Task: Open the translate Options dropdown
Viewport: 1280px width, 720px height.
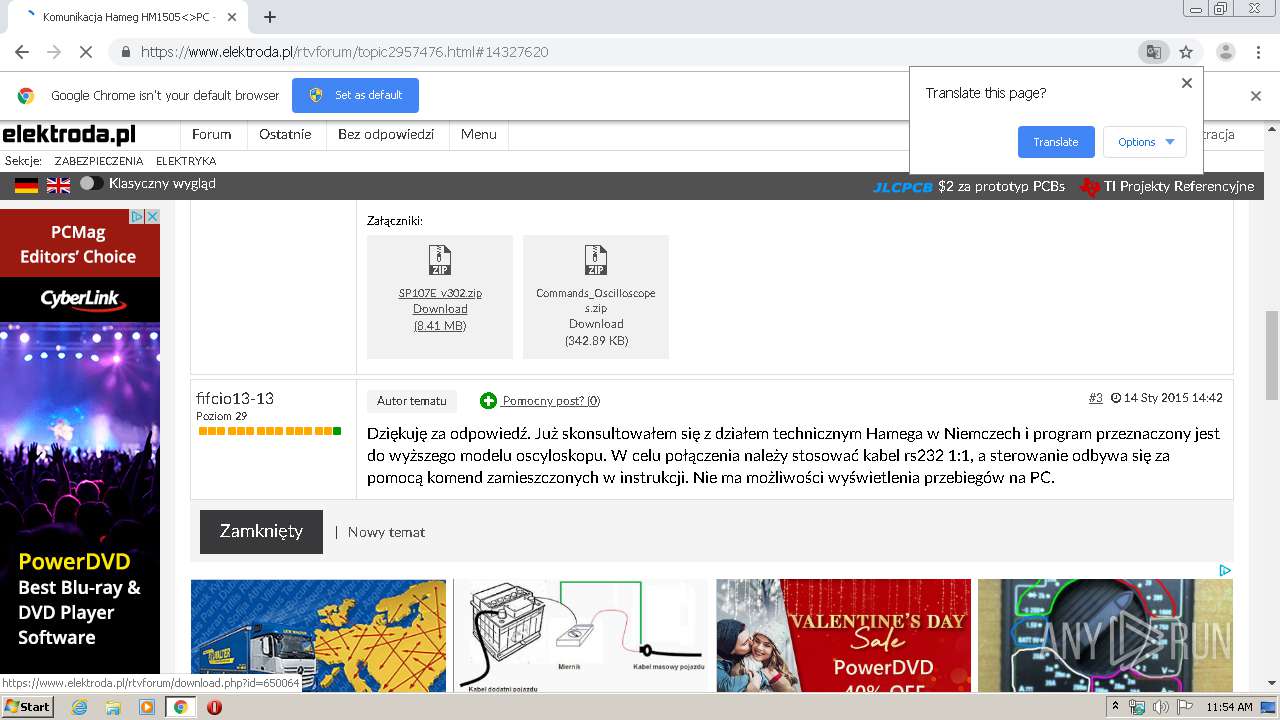Action: (1145, 142)
